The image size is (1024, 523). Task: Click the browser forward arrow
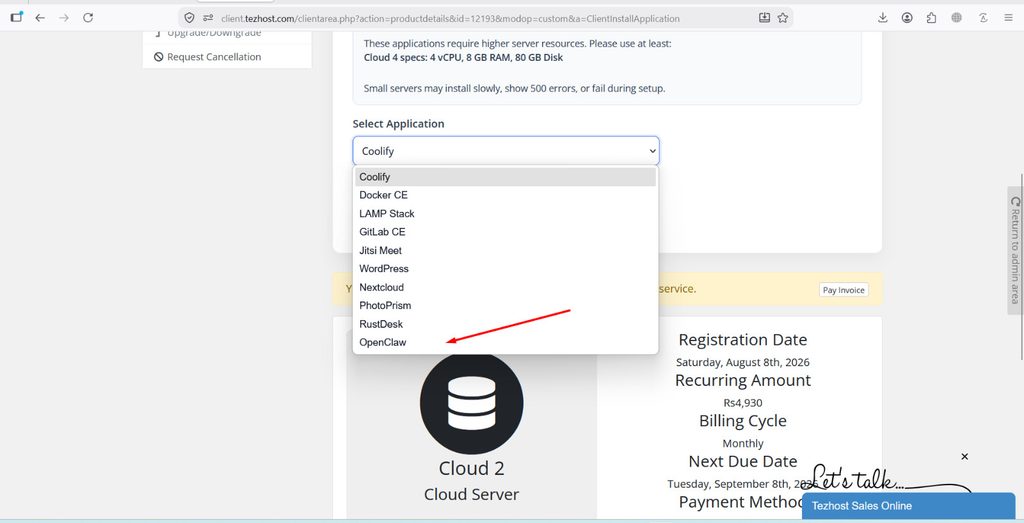point(63,18)
